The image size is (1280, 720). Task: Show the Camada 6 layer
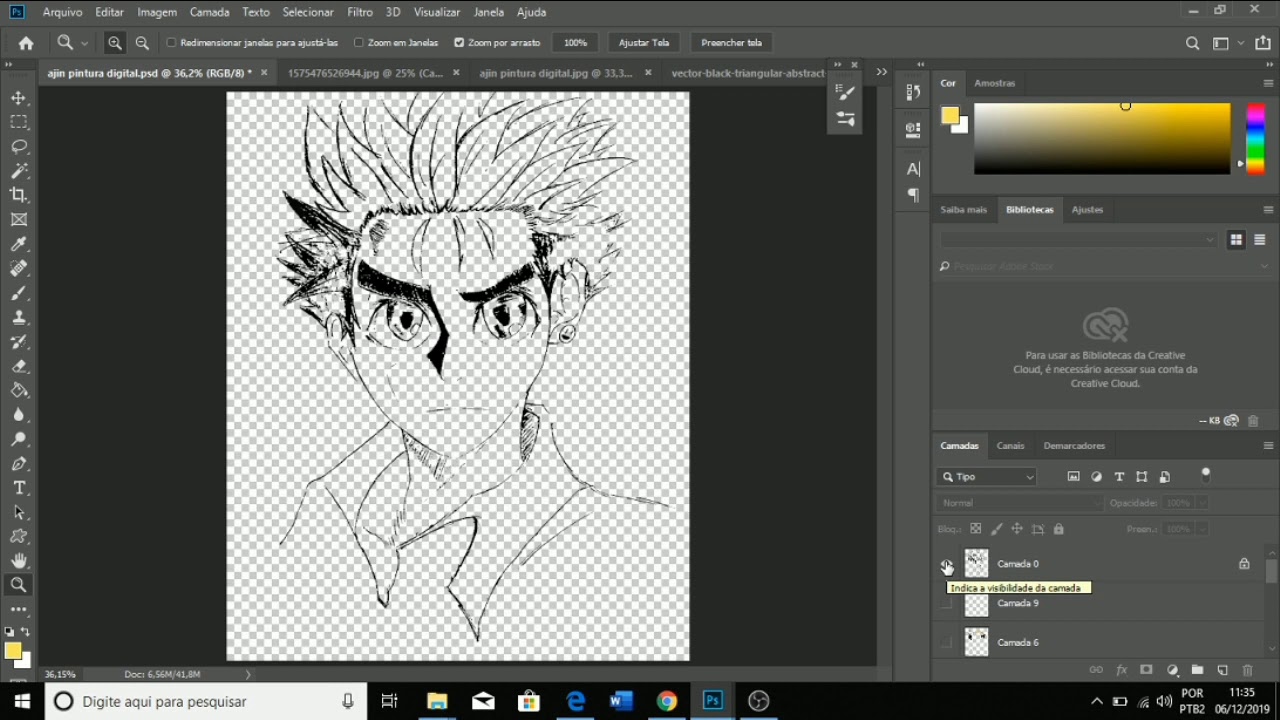[946, 642]
